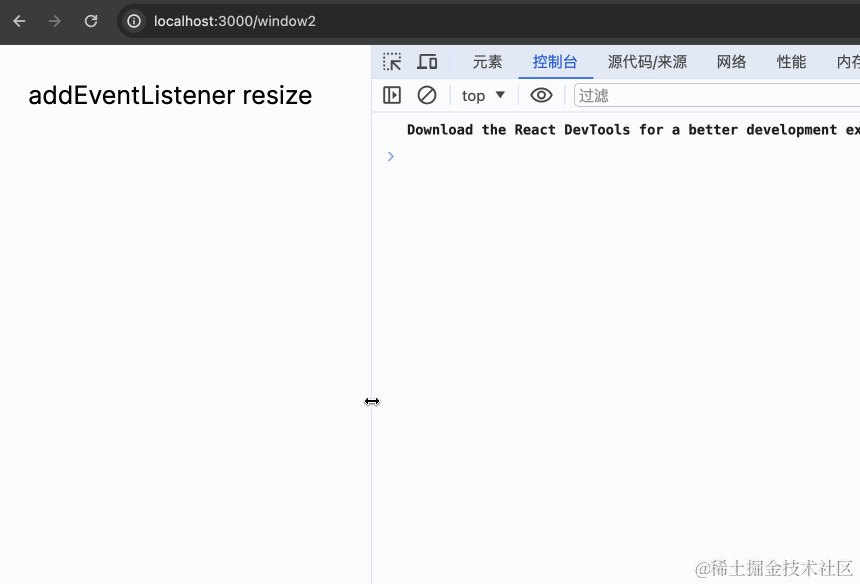Go back with the browser back arrow

(x=19, y=21)
